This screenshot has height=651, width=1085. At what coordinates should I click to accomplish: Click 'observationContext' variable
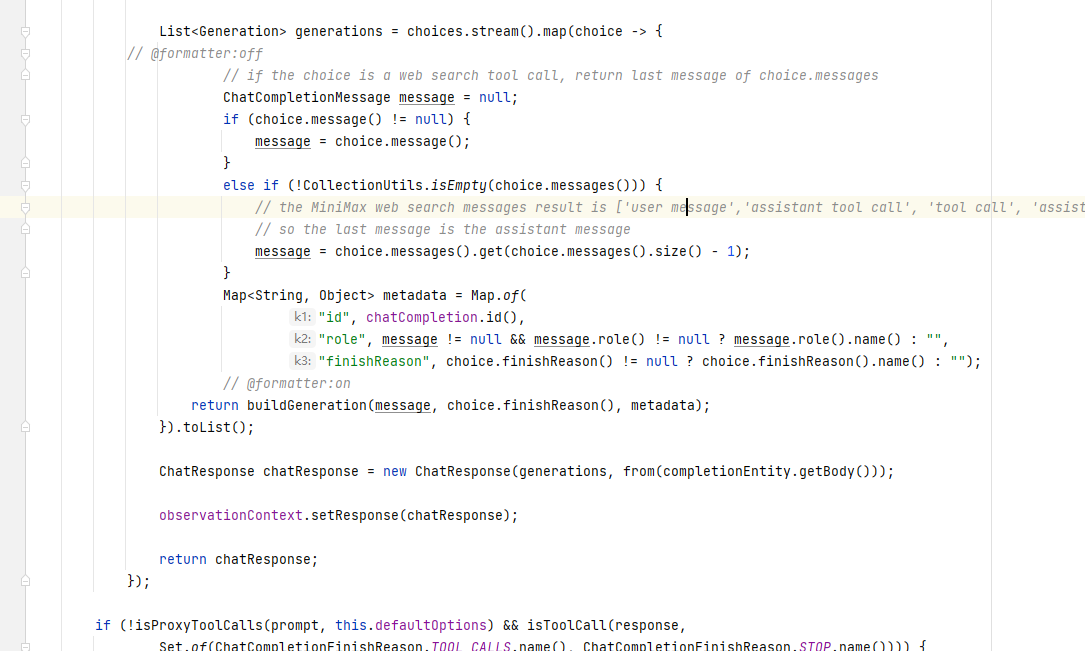pos(230,515)
